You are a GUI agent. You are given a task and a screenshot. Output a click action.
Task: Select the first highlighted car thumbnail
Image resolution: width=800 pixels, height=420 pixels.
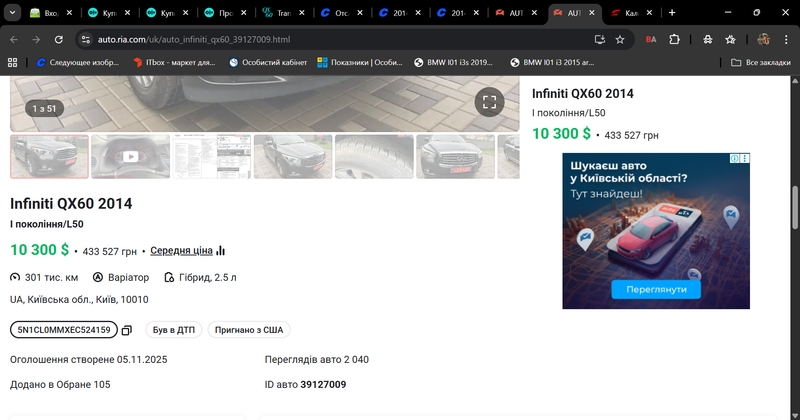(49, 157)
